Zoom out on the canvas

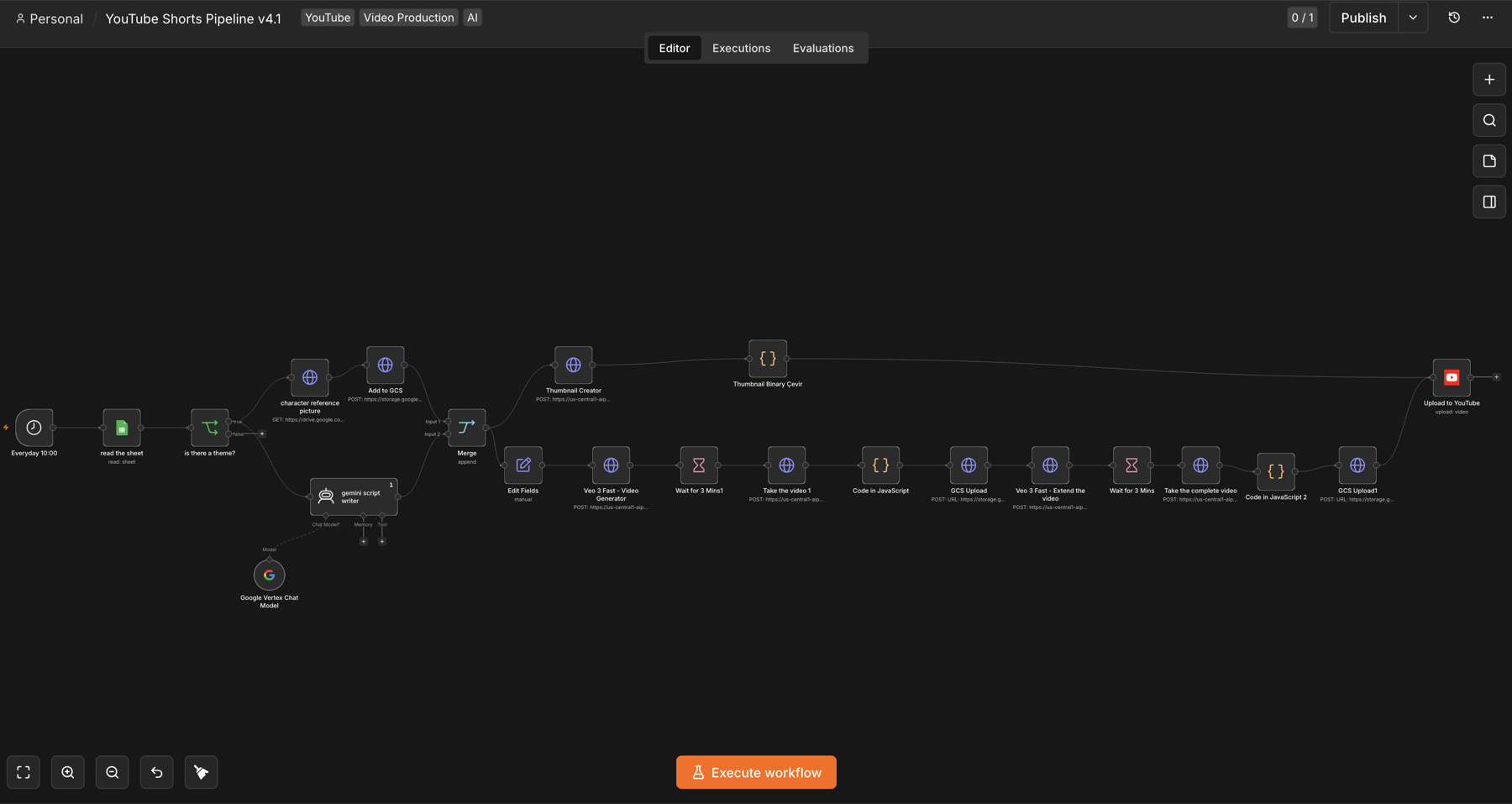pyautogui.click(x=113, y=772)
